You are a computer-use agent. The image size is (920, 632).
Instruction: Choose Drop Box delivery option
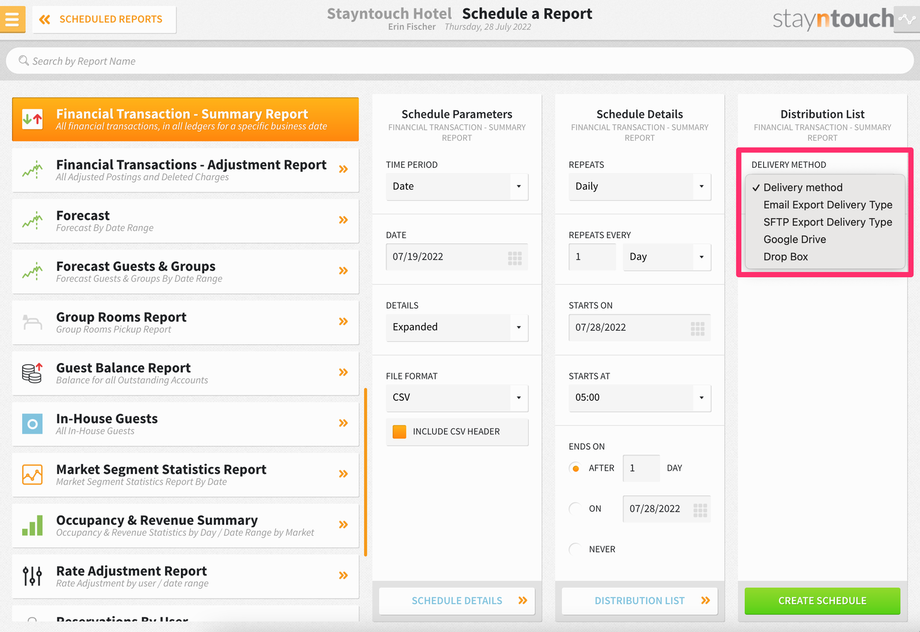[x=825, y=256]
